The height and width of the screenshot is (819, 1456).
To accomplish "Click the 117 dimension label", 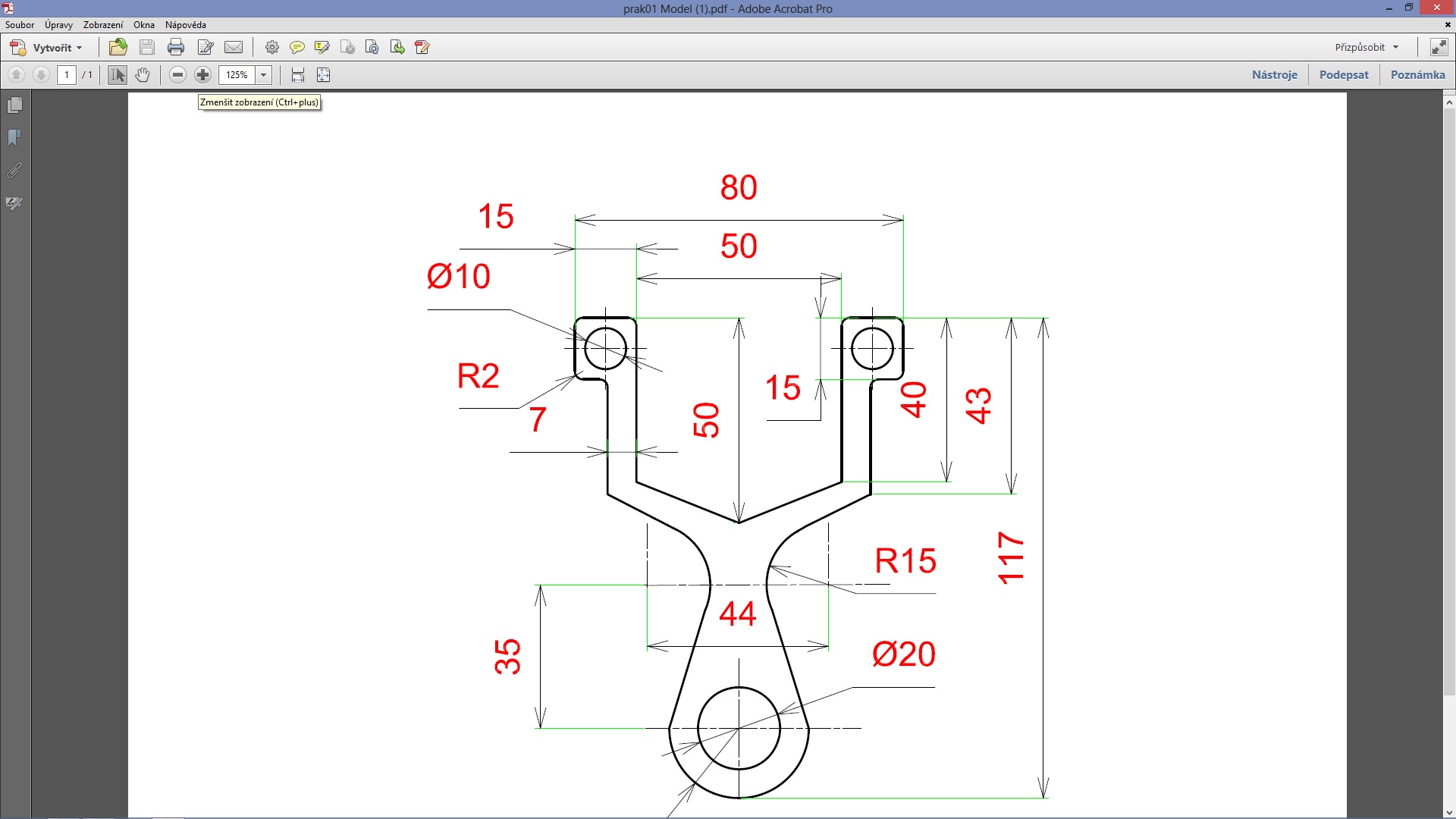I will coord(1011,558).
